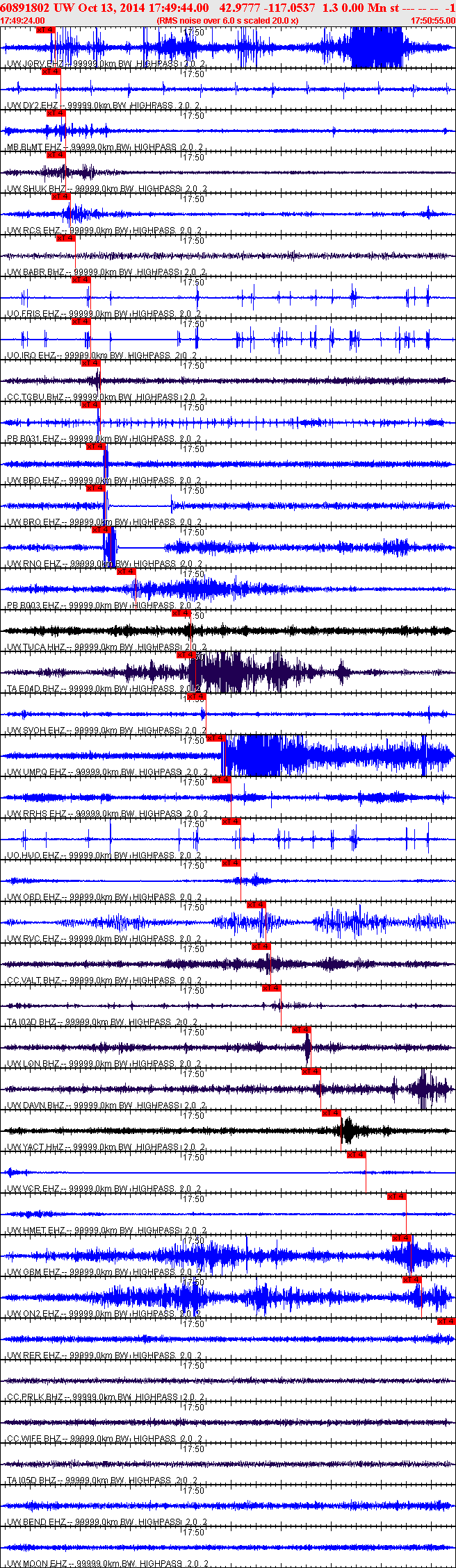The image size is (456, 1568).
Task: Select the PB.B003.EHZ station label
Action: 33,606
